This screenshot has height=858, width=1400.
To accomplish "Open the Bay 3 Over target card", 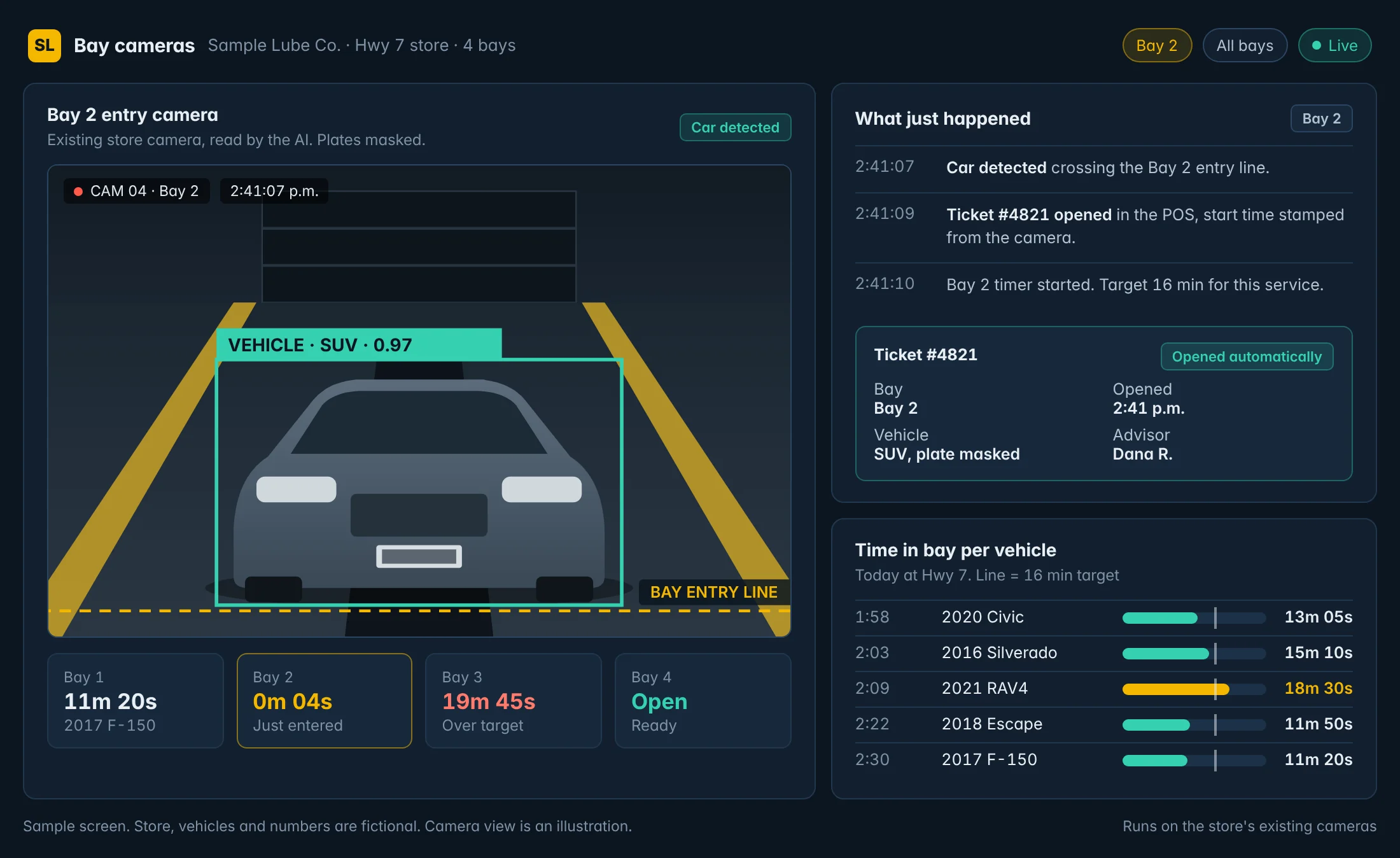I will (x=514, y=700).
